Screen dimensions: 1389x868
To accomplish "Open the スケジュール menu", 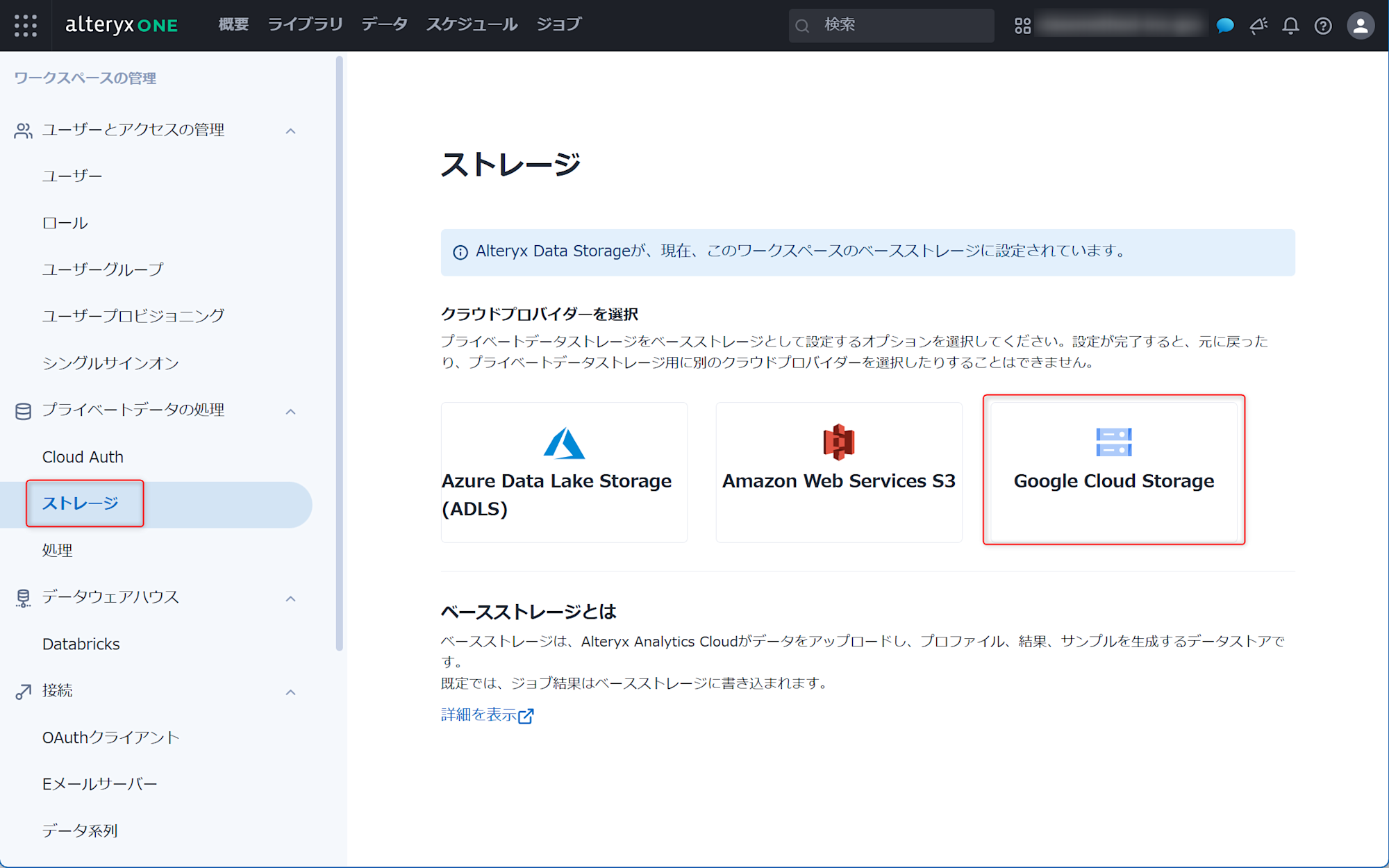I will click(471, 24).
